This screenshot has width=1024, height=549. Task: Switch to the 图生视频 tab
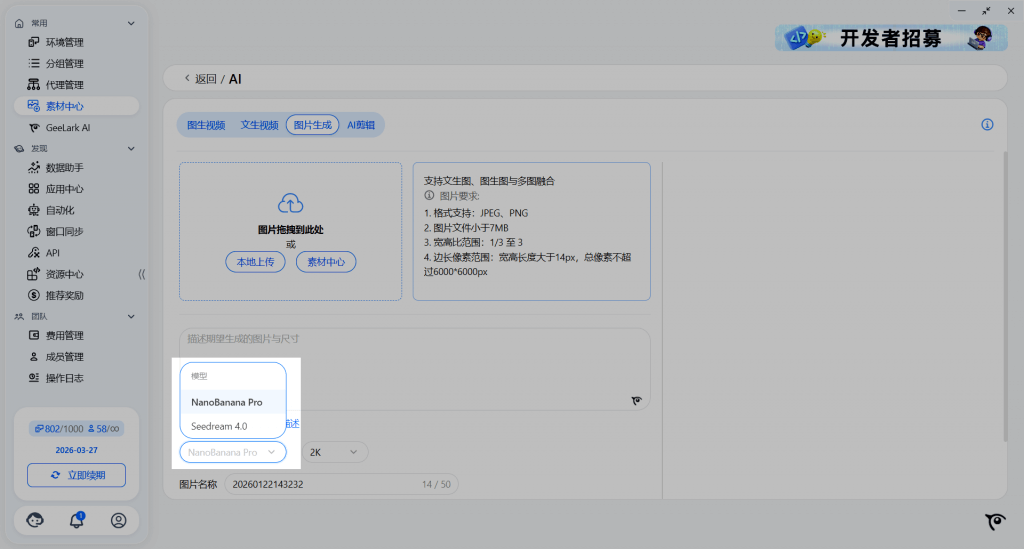(x=206, y=125)
